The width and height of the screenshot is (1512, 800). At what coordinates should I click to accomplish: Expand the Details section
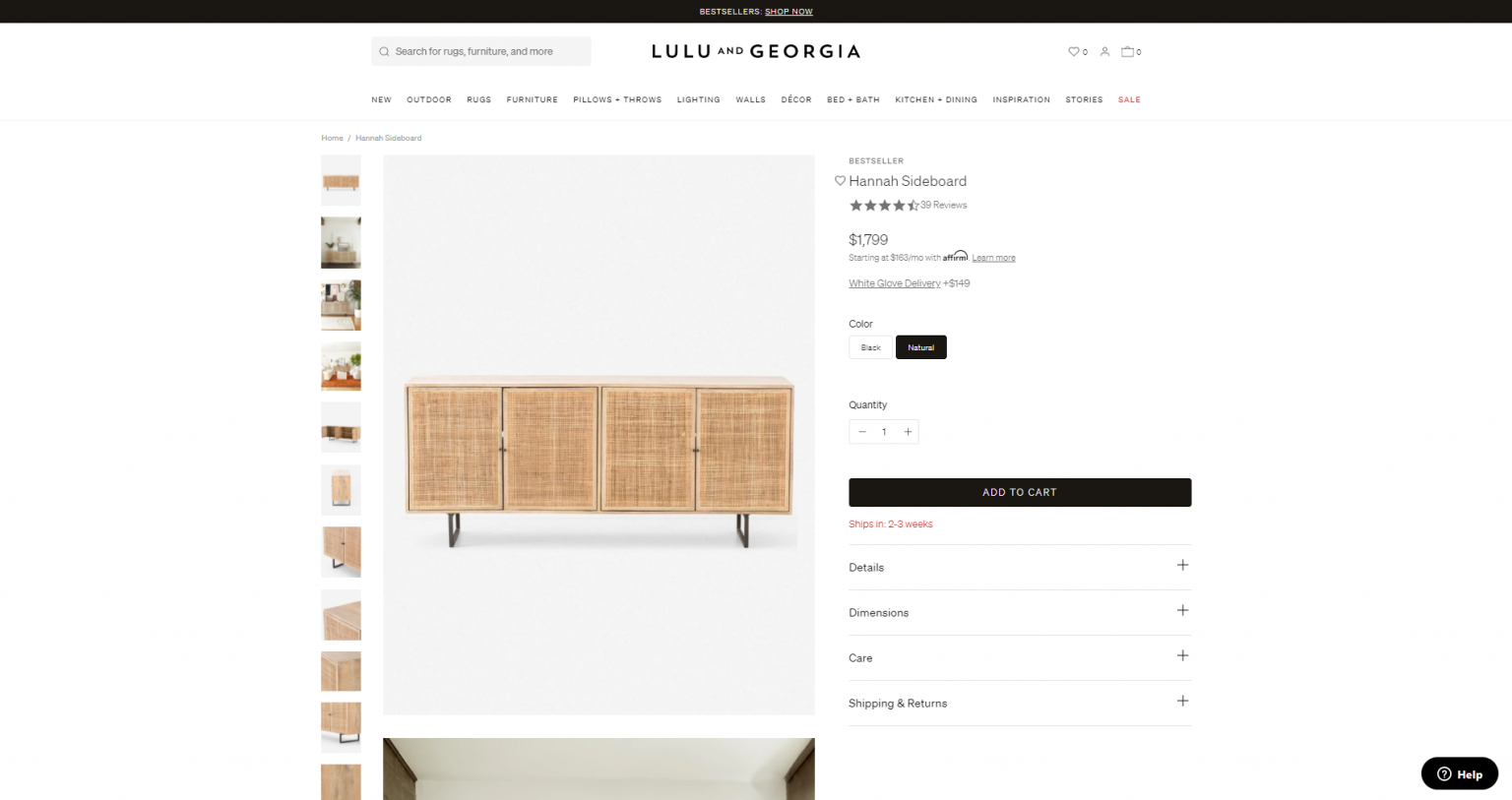point(1020,567)
